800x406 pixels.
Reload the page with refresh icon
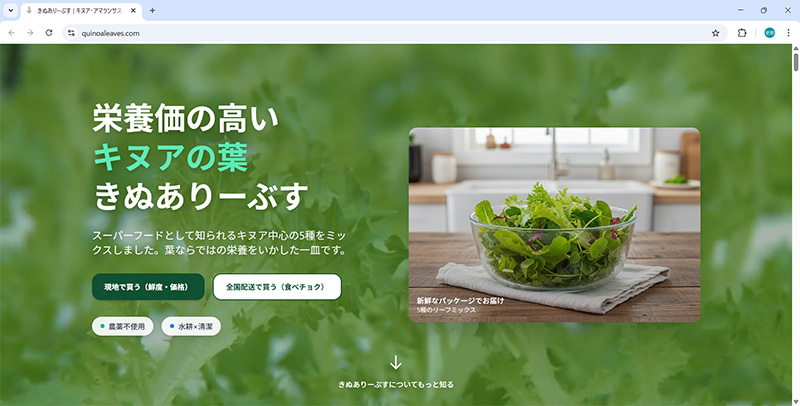tap(49, 33)
